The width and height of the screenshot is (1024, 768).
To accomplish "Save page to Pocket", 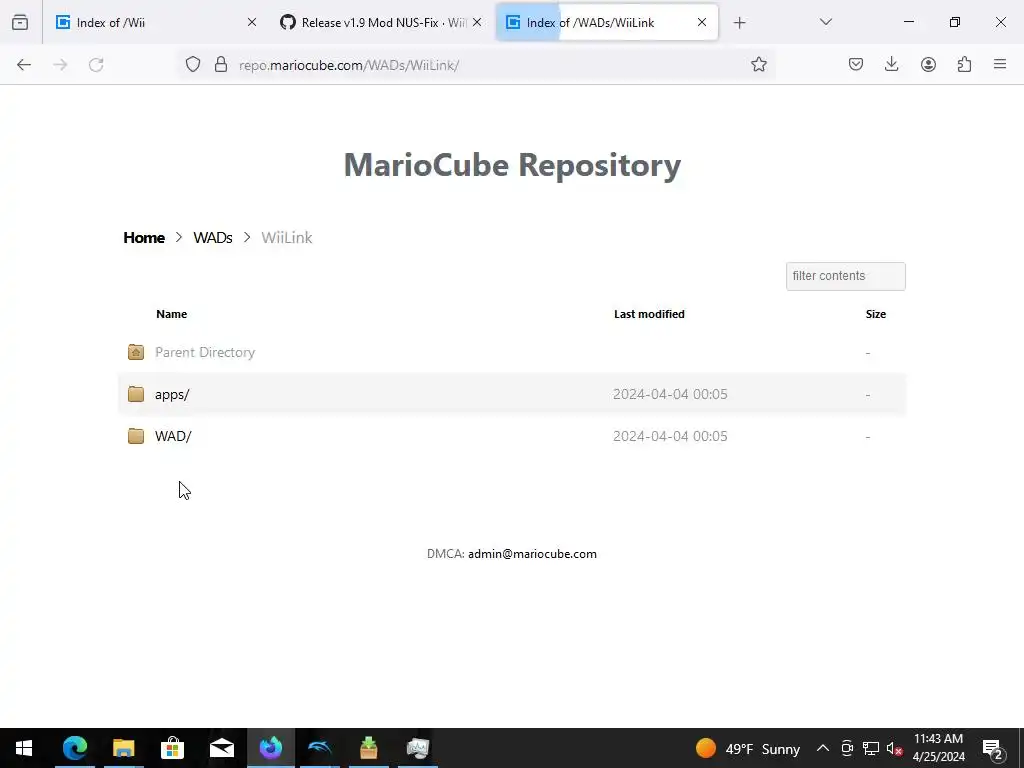I will [x=856, y=64].
